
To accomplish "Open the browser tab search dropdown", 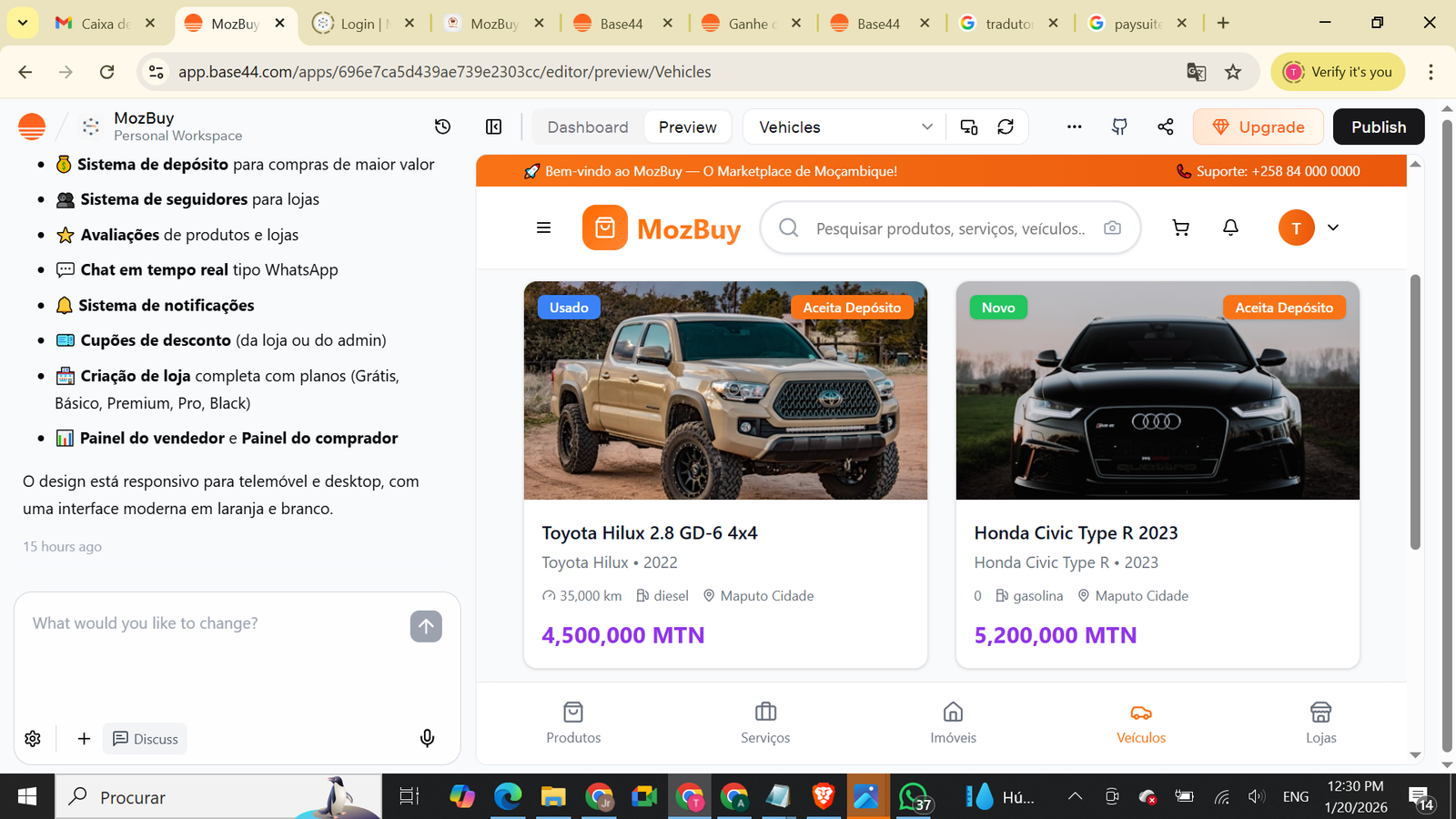I will 23,23.
